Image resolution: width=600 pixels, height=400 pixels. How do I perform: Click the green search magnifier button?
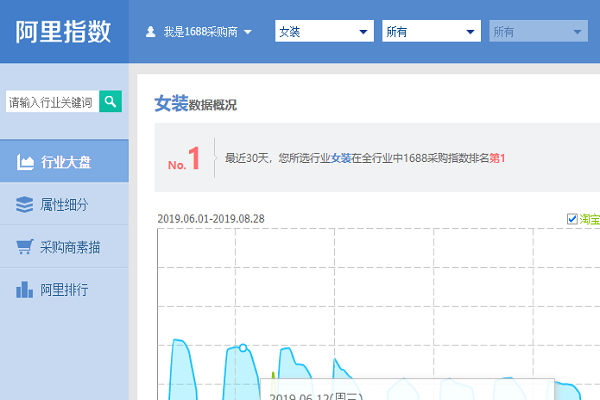[x=111, y=101]
